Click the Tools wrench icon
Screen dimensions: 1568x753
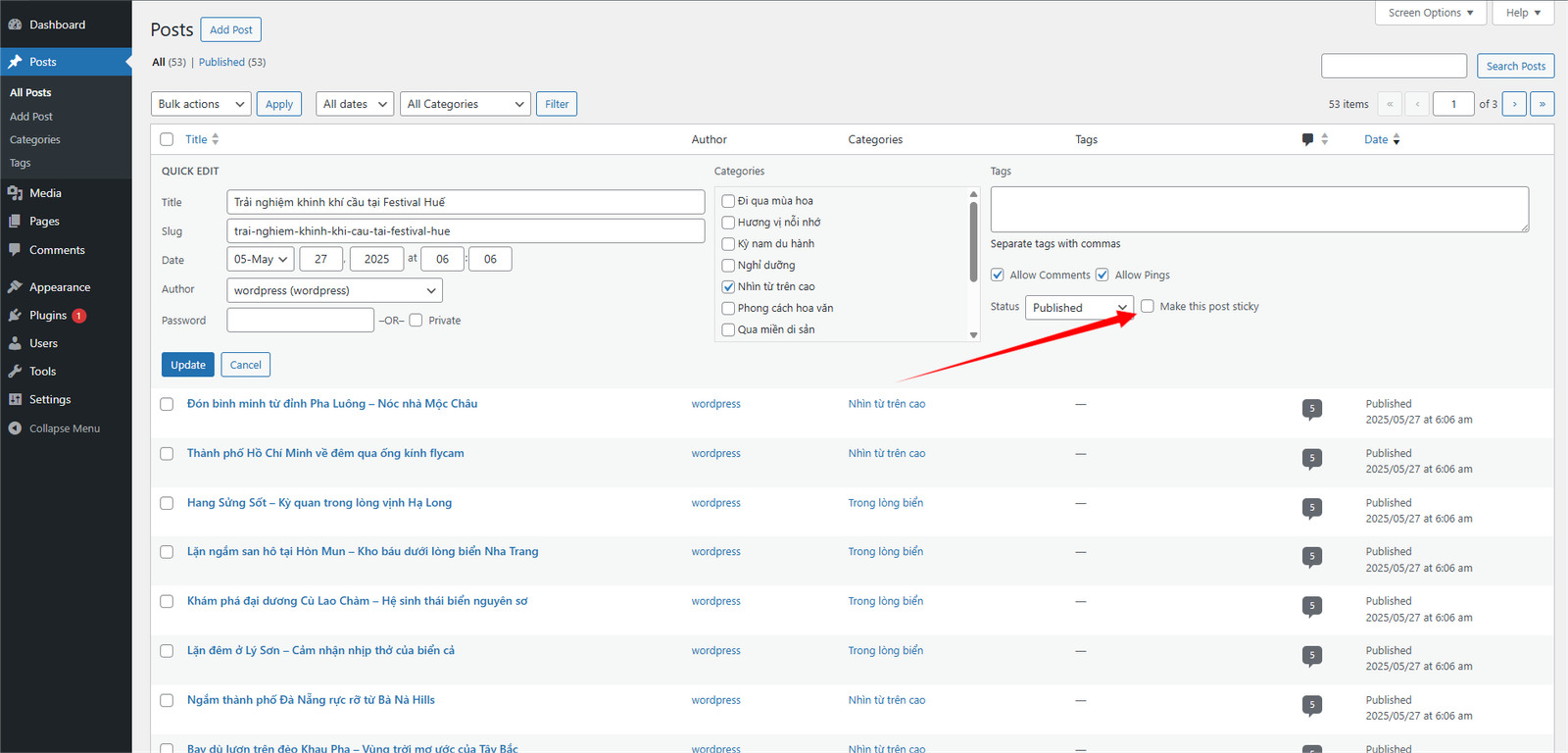(15, 372)
